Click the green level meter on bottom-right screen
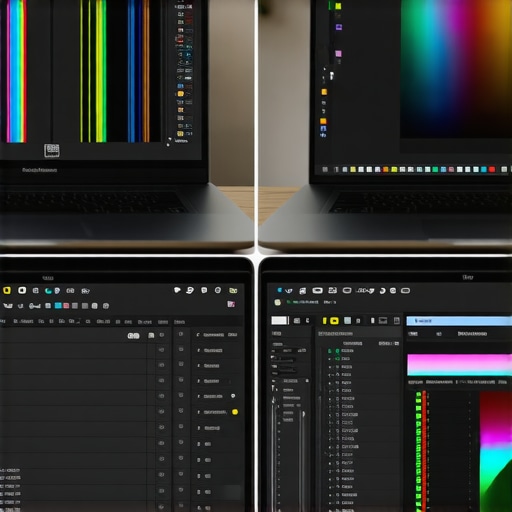The image size is (512, 512). point(418,452)
